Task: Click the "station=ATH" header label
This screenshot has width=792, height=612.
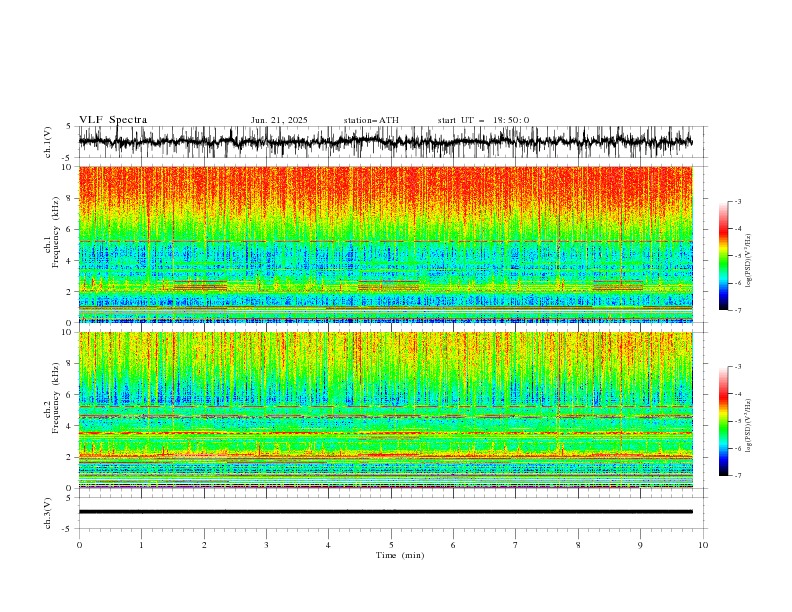Action: (371, 120)
